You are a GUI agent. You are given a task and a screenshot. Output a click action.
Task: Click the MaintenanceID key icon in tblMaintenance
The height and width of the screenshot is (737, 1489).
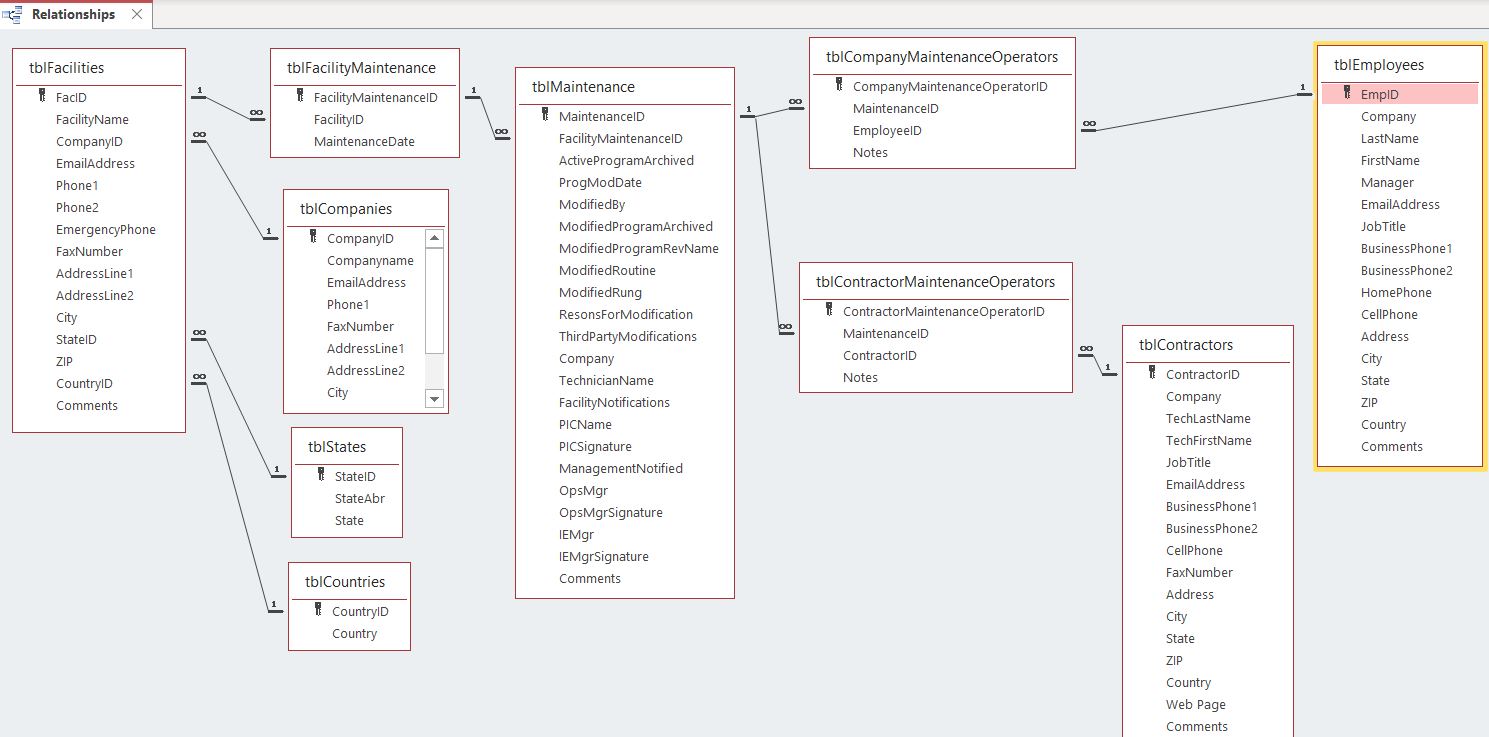point(545,115)
